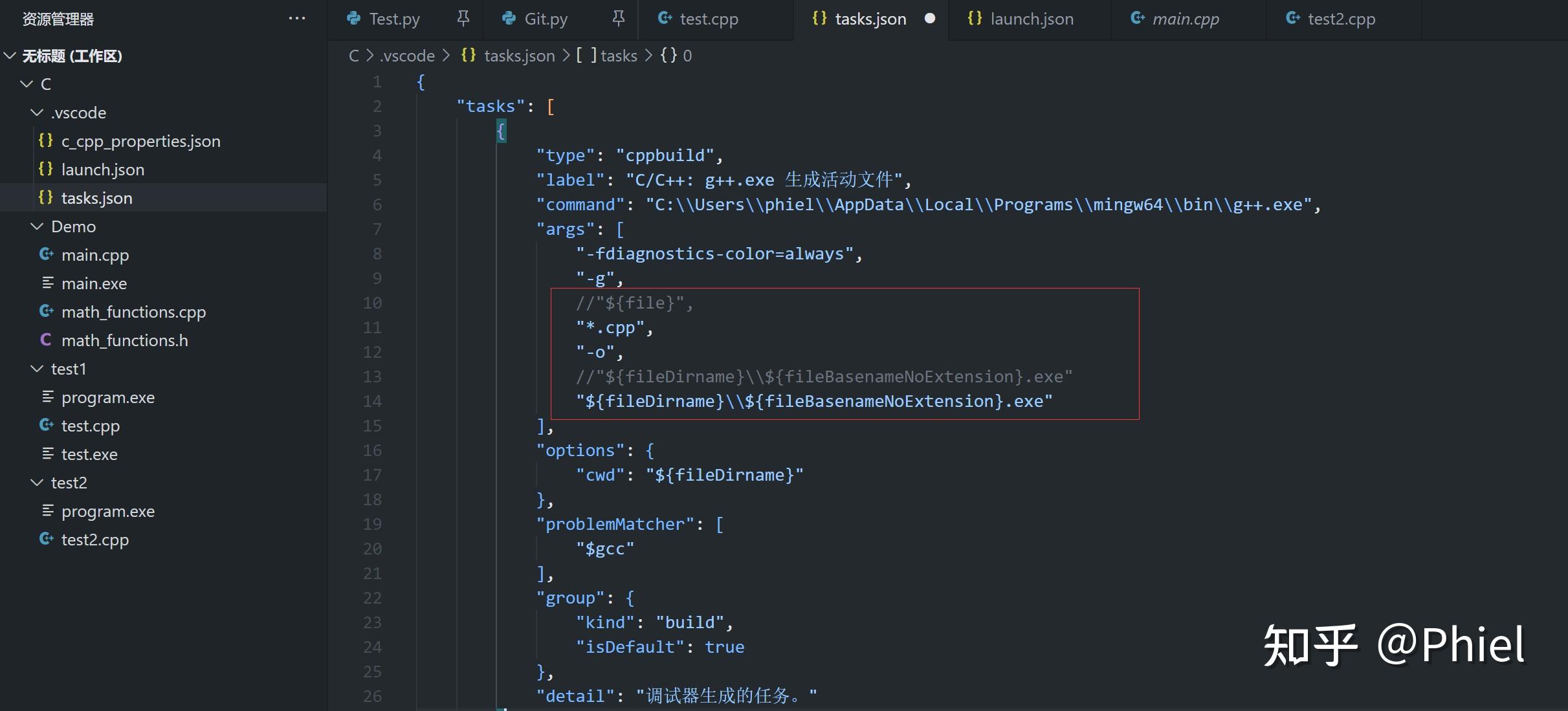
Task: Unpin the Test.py editor tab
Action: (x=462, y=18)
